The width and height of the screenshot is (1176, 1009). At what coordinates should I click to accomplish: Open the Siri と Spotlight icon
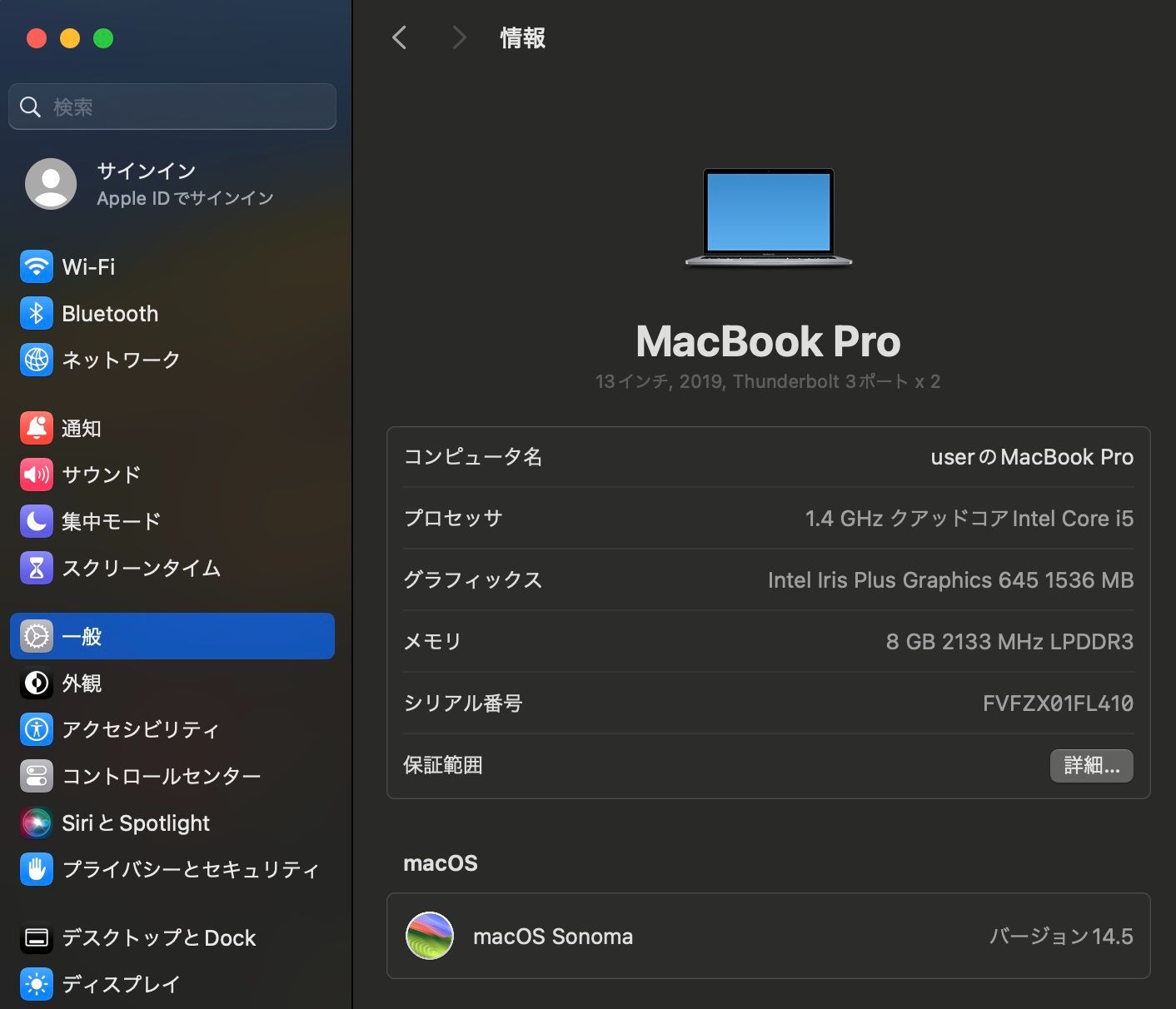[36, 823]
